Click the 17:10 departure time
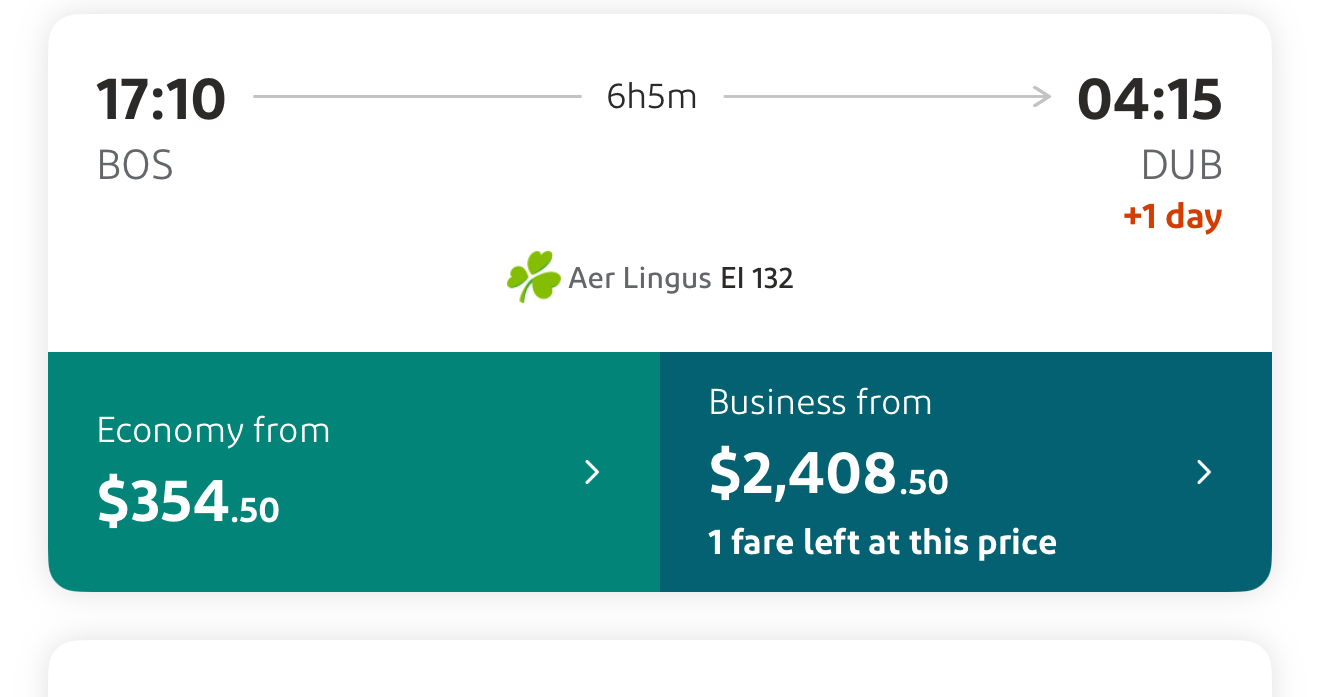The height and width of the screenshot is (697, 1320). click(161, 99)
